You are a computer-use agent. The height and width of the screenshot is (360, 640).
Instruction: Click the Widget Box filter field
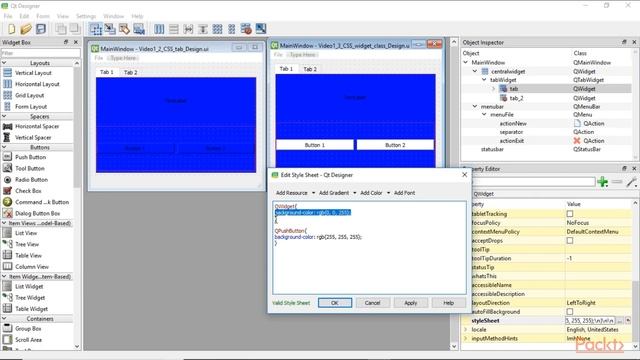[40, 53]
